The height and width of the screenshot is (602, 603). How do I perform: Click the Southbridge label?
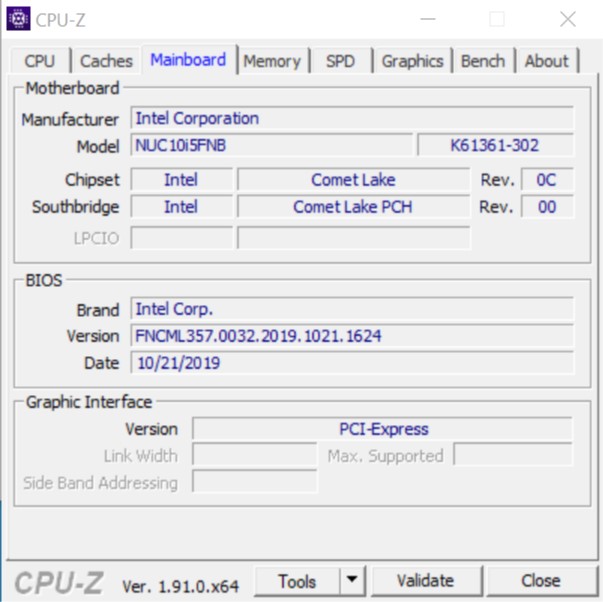75,207
